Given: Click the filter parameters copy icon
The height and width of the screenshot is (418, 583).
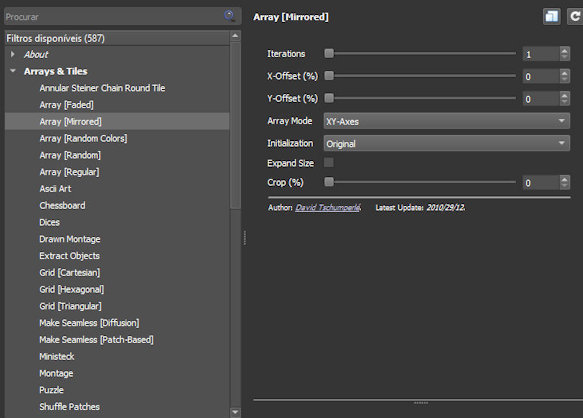Looking at the screenshot, I should click(x=552, y=17).
